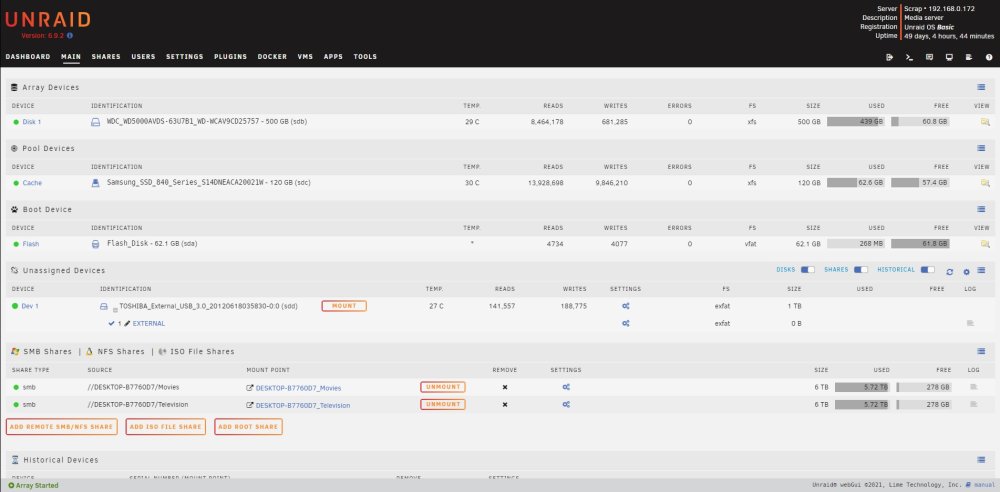Refresh the Unassigned Devices list
This screenshot has width=1000, height=492.
click(950, 272)
